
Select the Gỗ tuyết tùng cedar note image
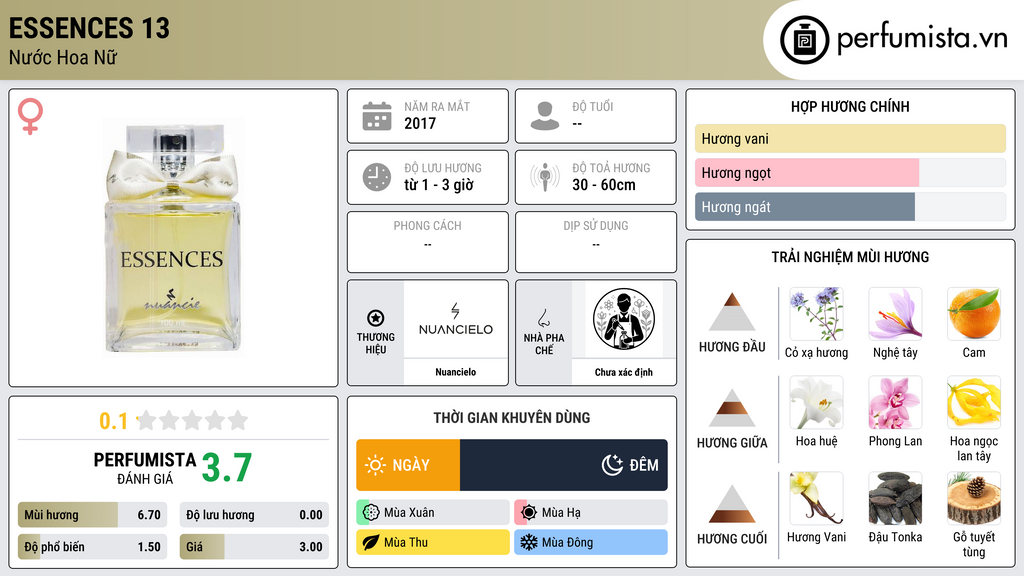pos(974,498)
